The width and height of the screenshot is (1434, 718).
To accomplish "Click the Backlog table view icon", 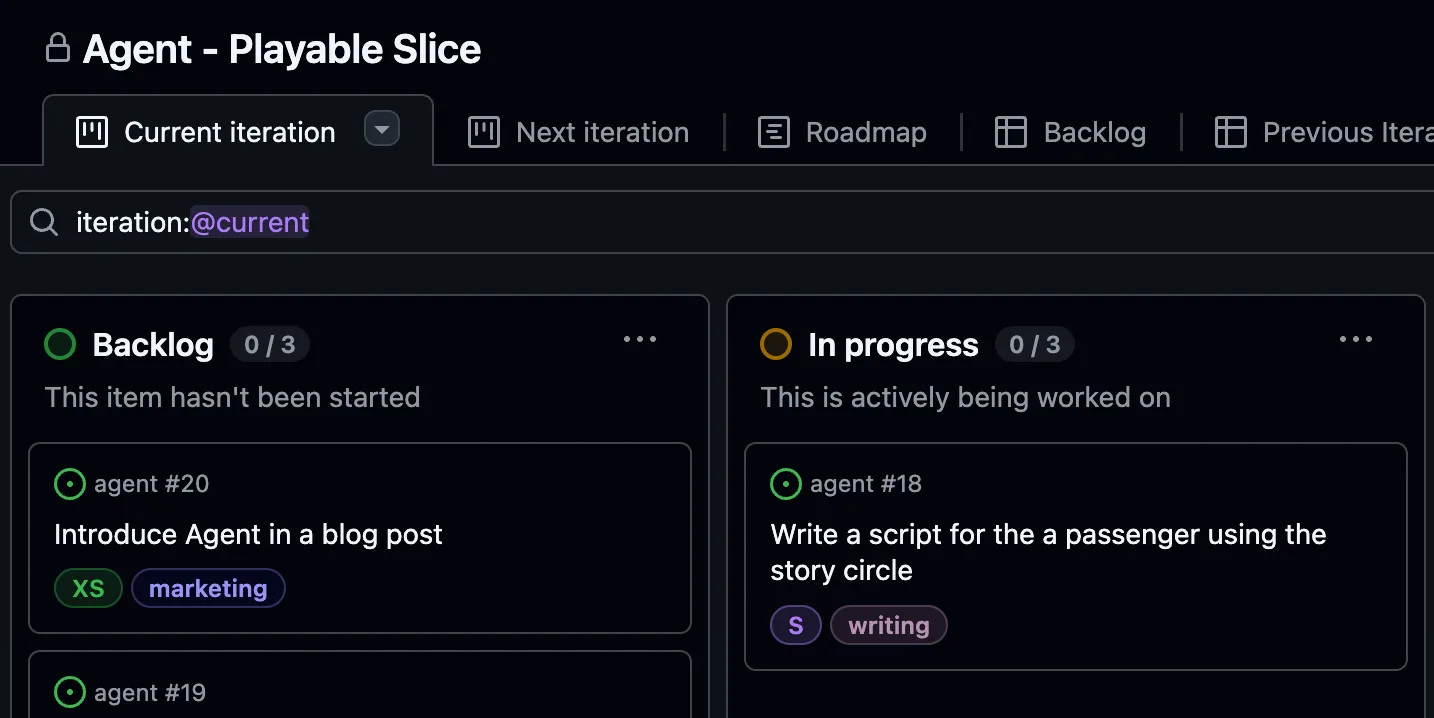I will coord(1010,131).
